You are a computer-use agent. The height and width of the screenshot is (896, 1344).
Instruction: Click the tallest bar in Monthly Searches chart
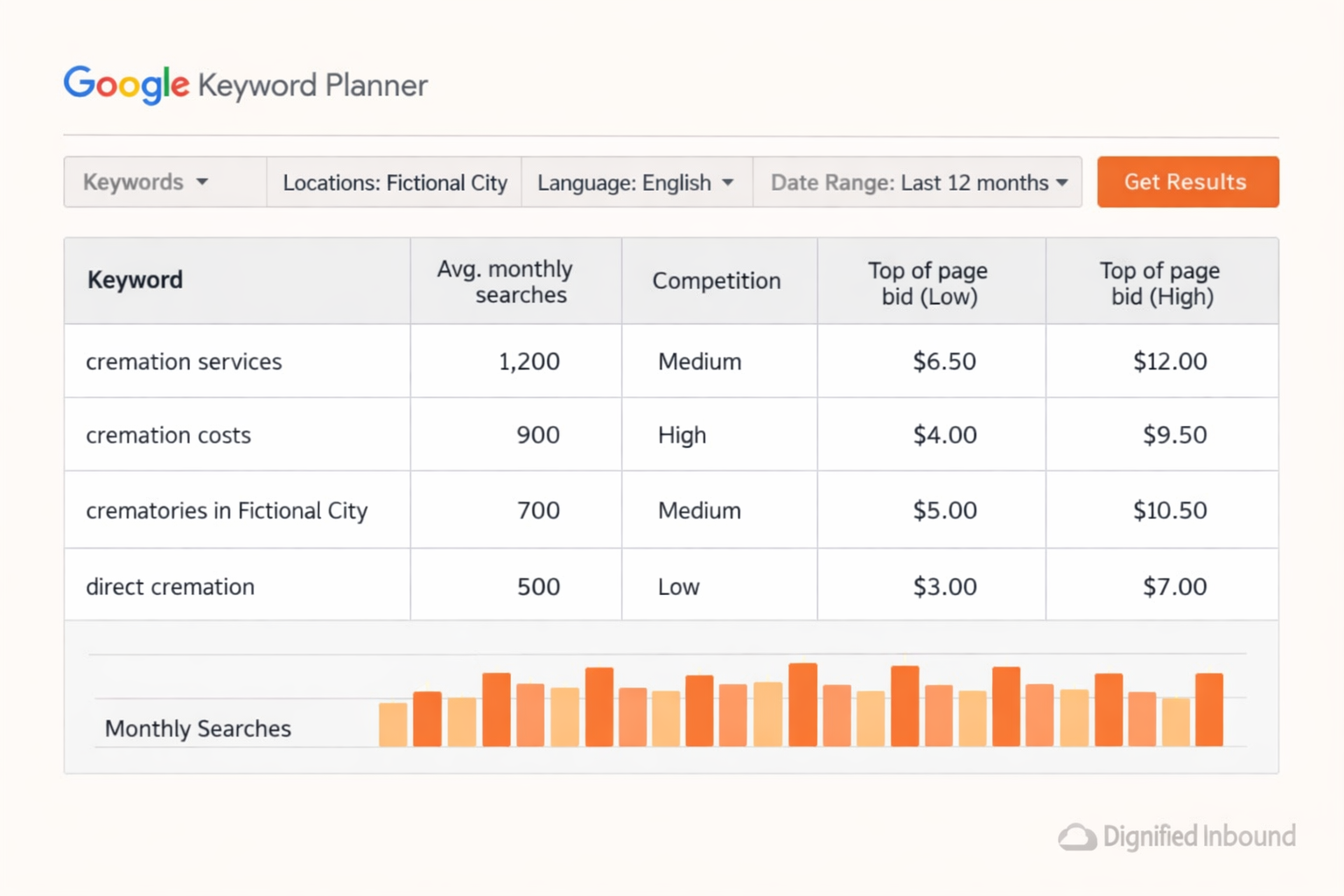pyautogui.click(x=802, y=703)
